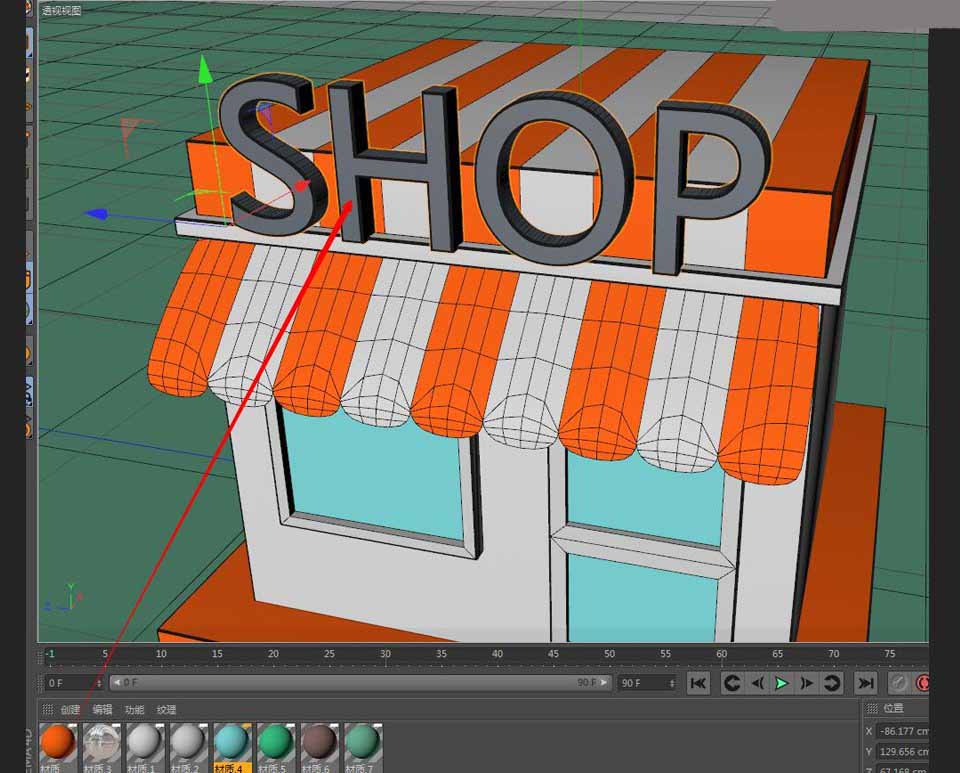Toggle the red auto keyframe button
This screenshot has width=960, height=773.
923,683
